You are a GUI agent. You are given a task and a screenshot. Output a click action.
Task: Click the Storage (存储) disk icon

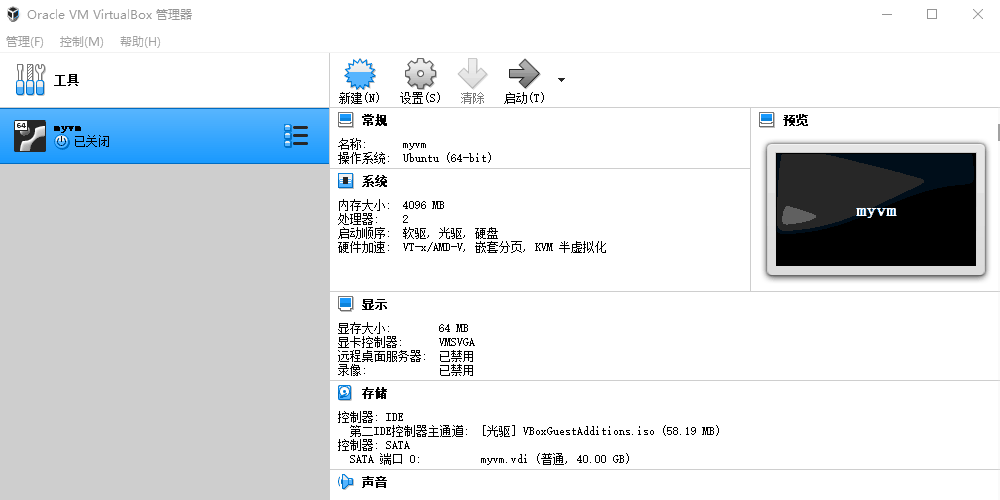click(346, 393)
